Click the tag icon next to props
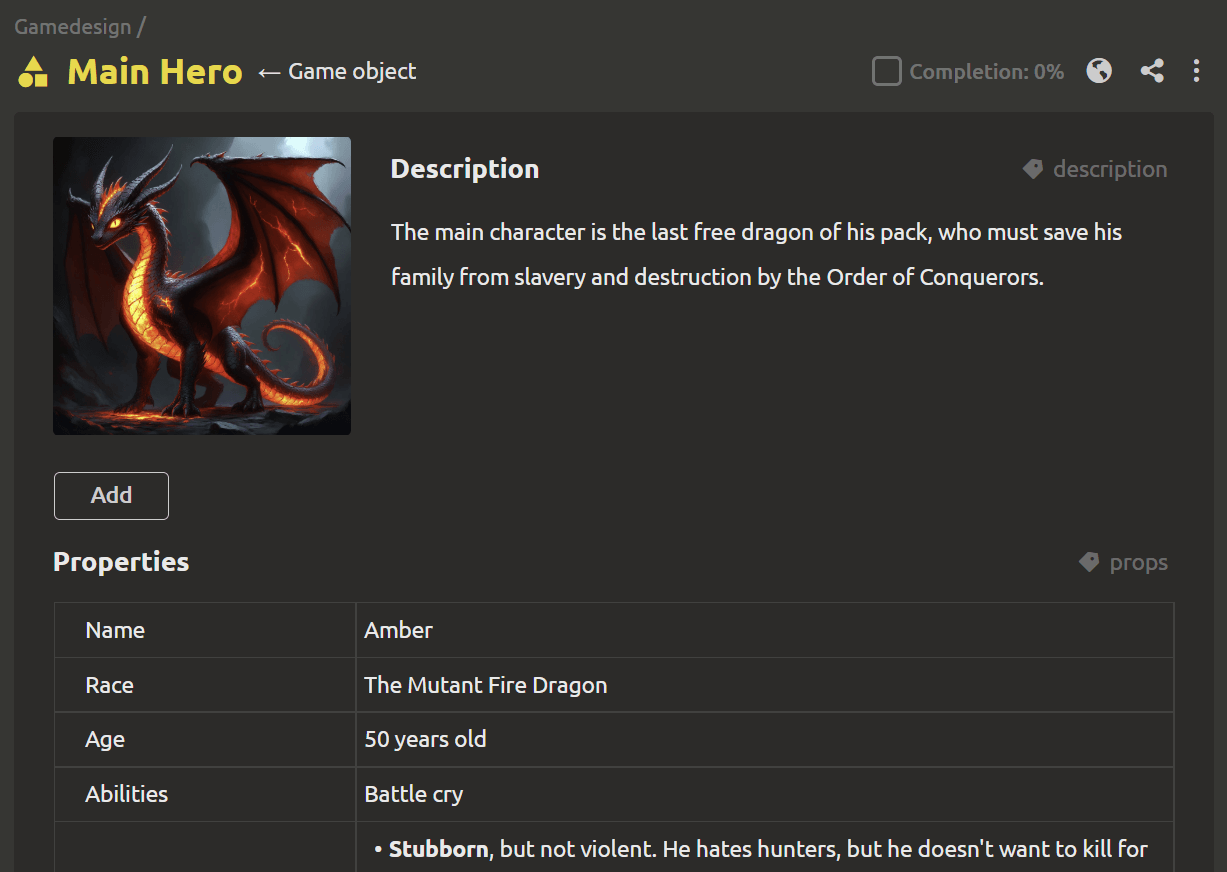Viewport: 1227px width, 872px height. pos(1089,562)
